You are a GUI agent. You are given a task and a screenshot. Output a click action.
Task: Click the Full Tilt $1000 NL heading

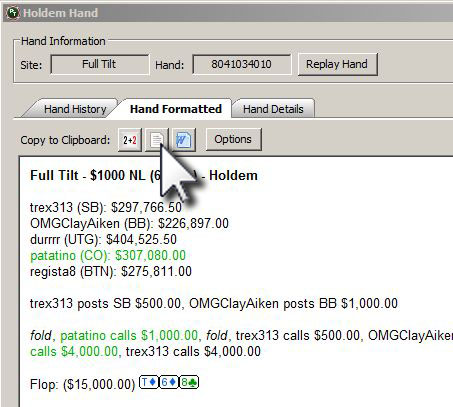click(x=144, y=175)
